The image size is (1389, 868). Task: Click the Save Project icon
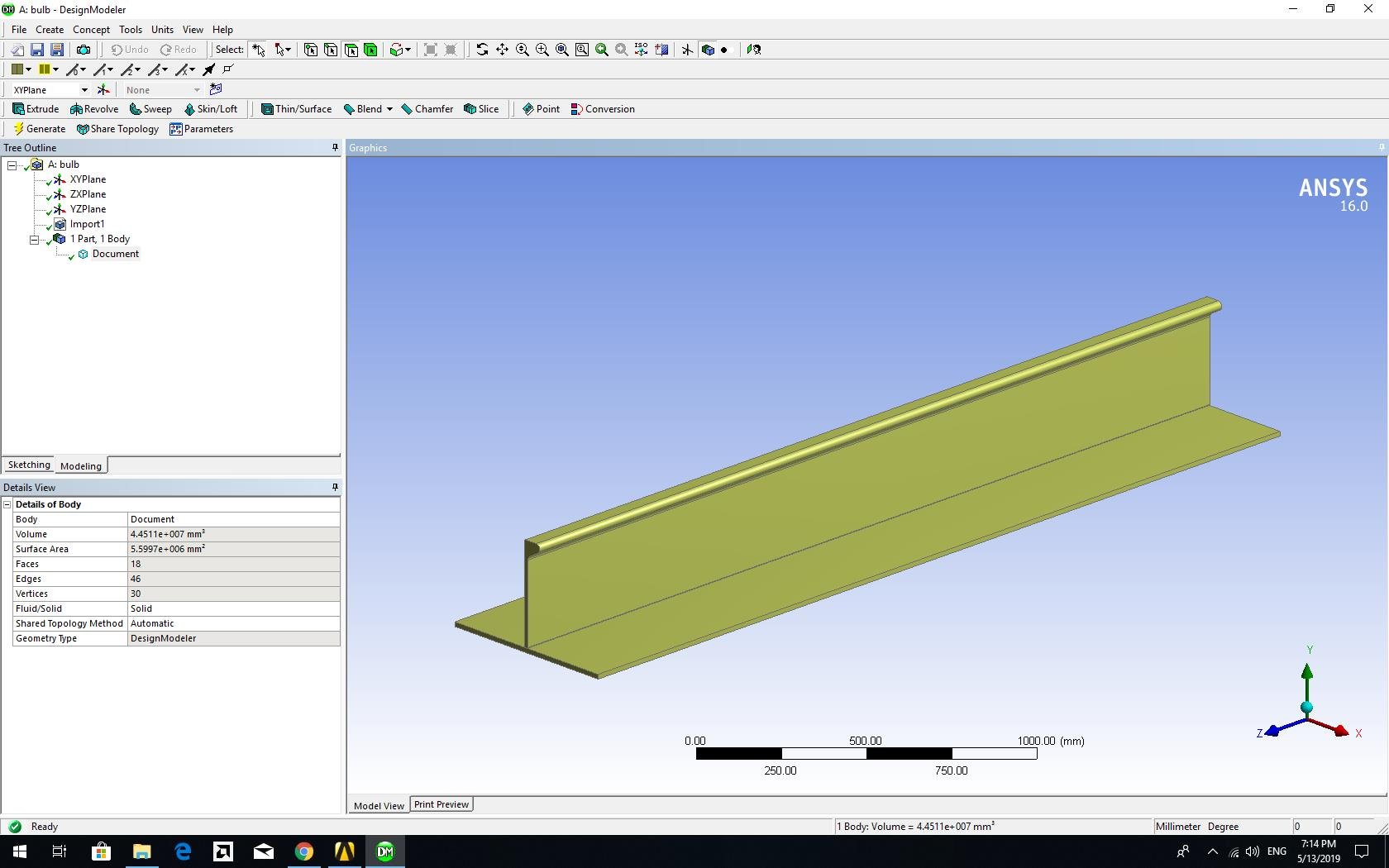pos(37,50)
